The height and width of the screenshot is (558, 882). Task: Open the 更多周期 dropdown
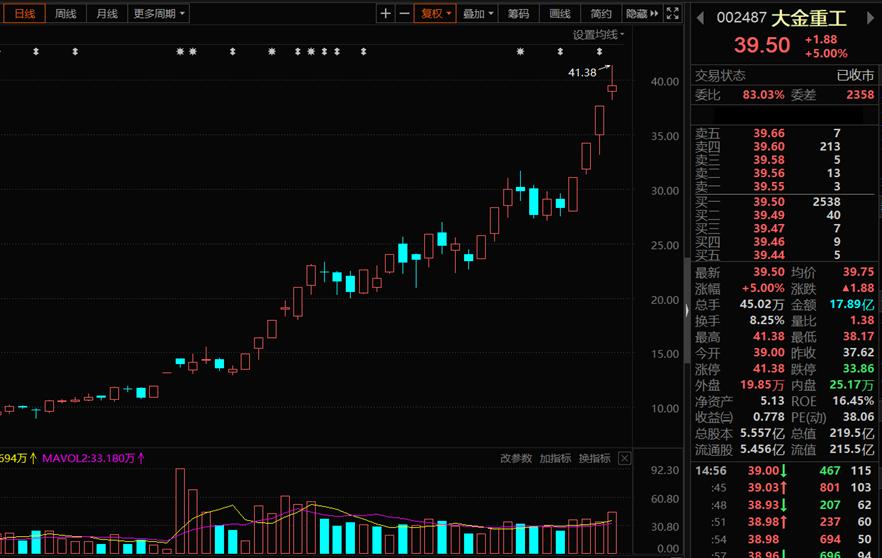point(159,14)
